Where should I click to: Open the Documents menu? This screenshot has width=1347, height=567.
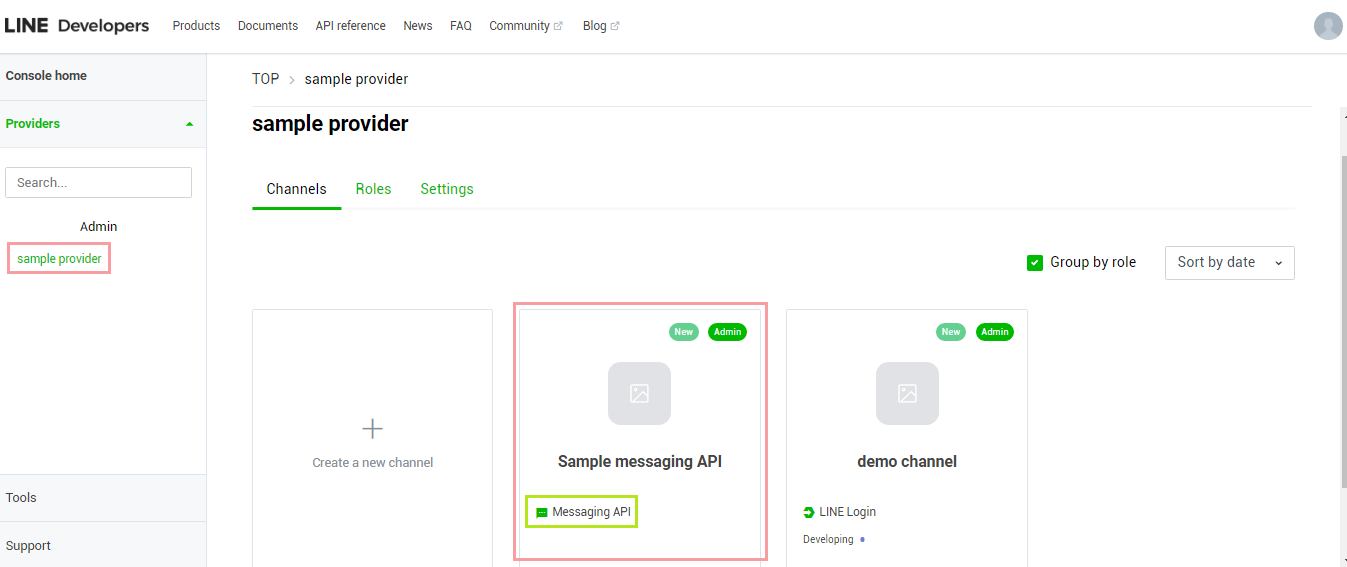pyautogui.click(x=268, y=26)
